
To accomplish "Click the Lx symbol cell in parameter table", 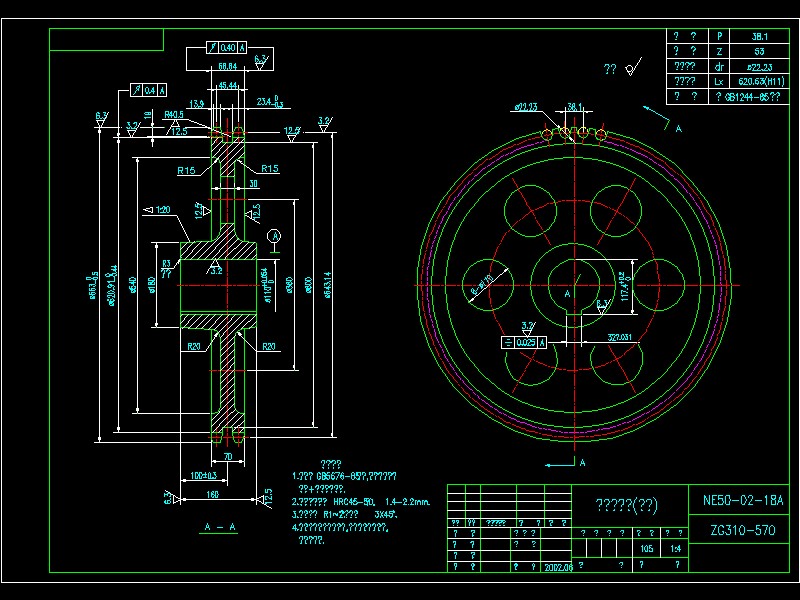I will pyautogui.click(x=719, y=82).
